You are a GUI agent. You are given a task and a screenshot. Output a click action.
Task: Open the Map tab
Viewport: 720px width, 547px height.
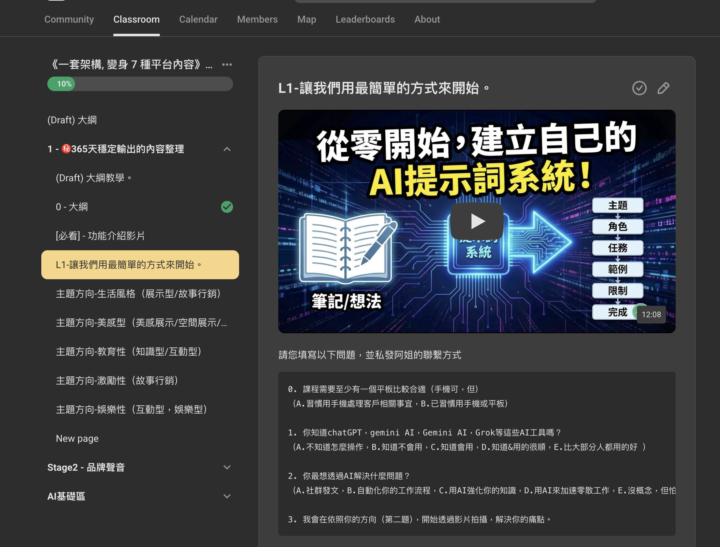click(306, 19)
